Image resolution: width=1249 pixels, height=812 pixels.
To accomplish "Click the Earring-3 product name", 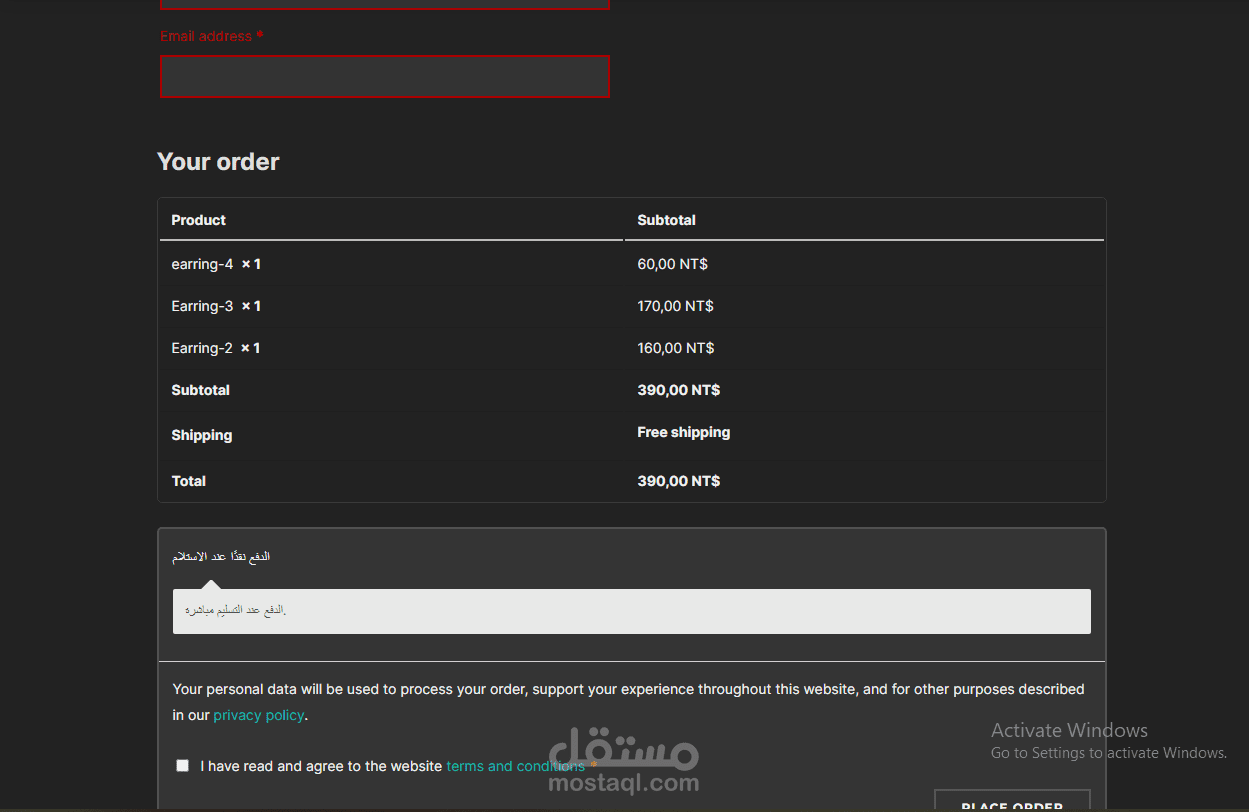I will [x=202, y=306].
